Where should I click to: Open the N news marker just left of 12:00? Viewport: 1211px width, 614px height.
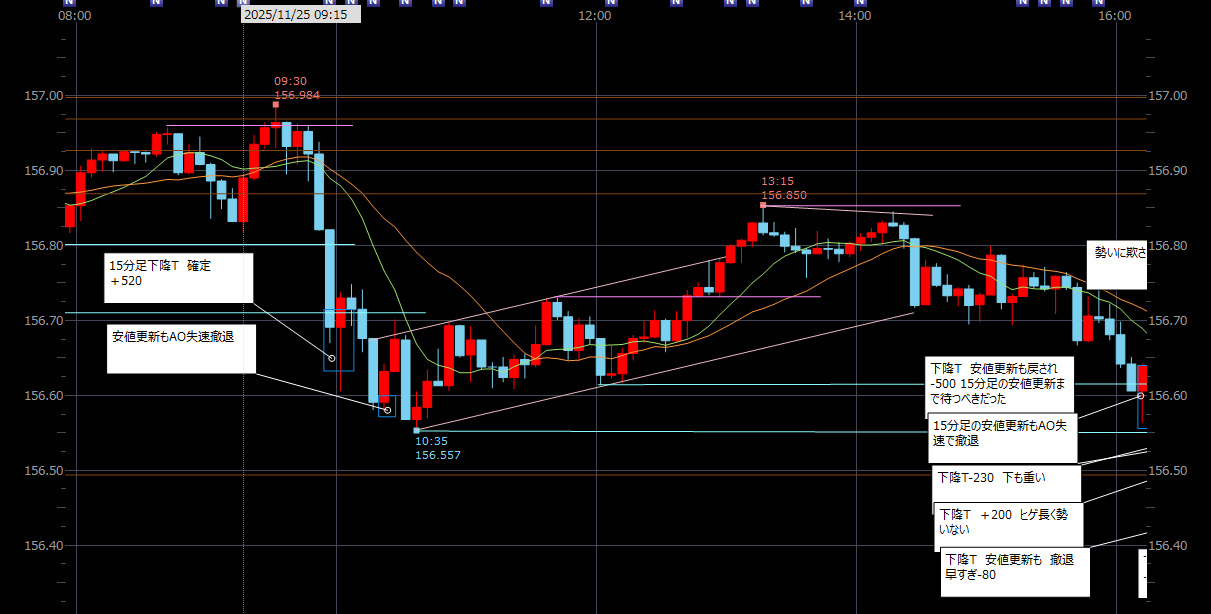[x=545, y=3]
